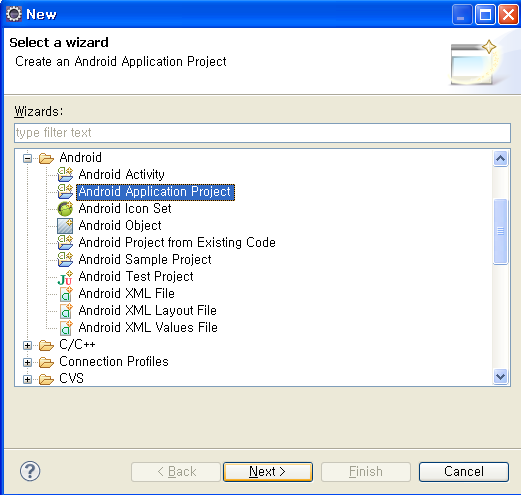Minimize the New dialog window
Screen dimensions: 521x495
point(462,15)
